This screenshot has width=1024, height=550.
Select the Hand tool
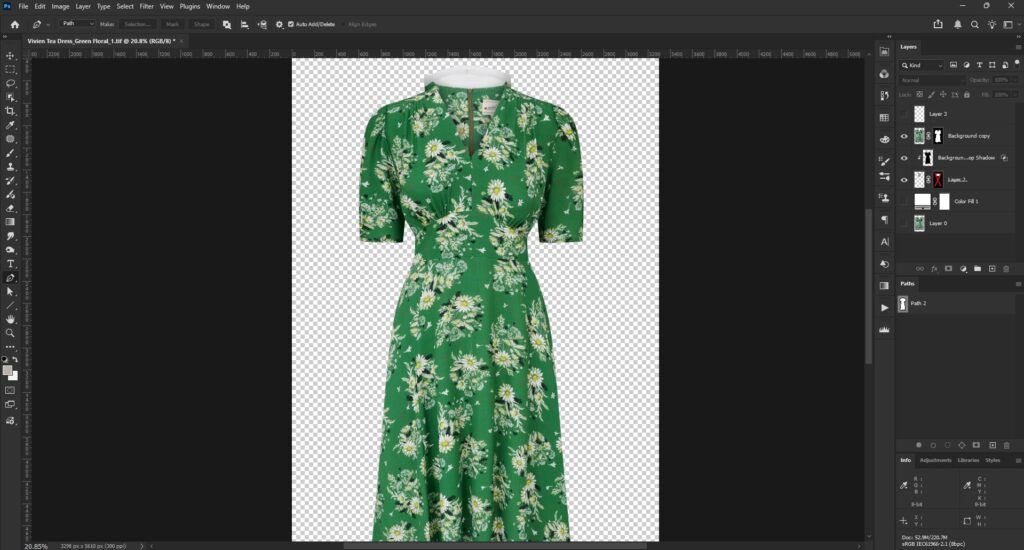10,319
